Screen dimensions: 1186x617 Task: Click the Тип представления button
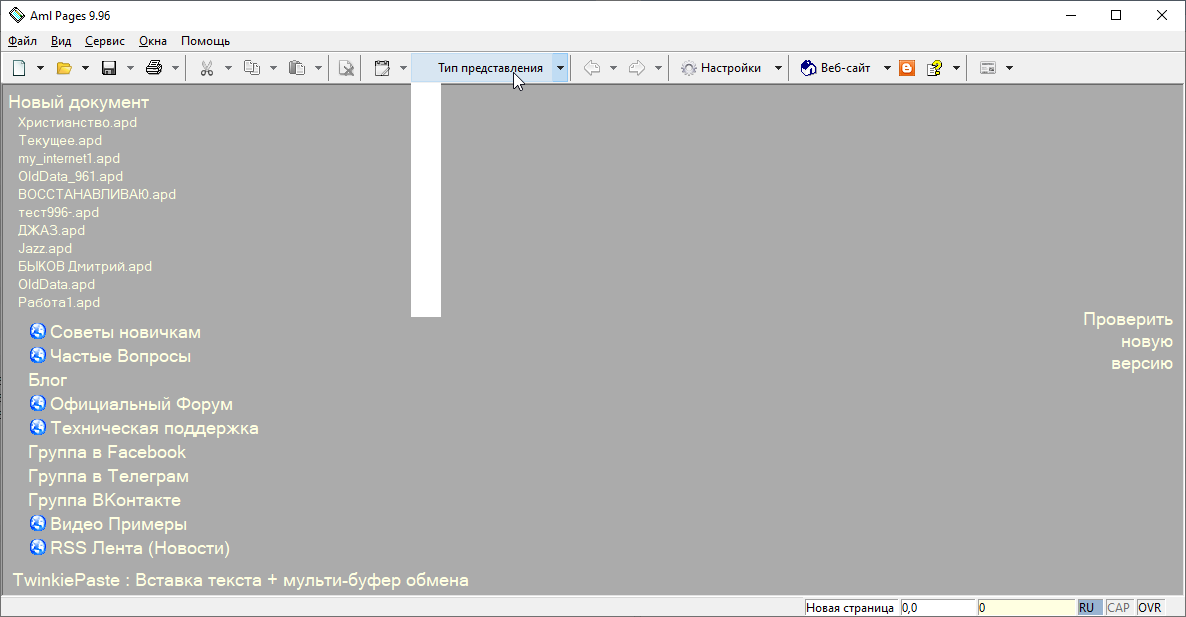tap(482, 68)
